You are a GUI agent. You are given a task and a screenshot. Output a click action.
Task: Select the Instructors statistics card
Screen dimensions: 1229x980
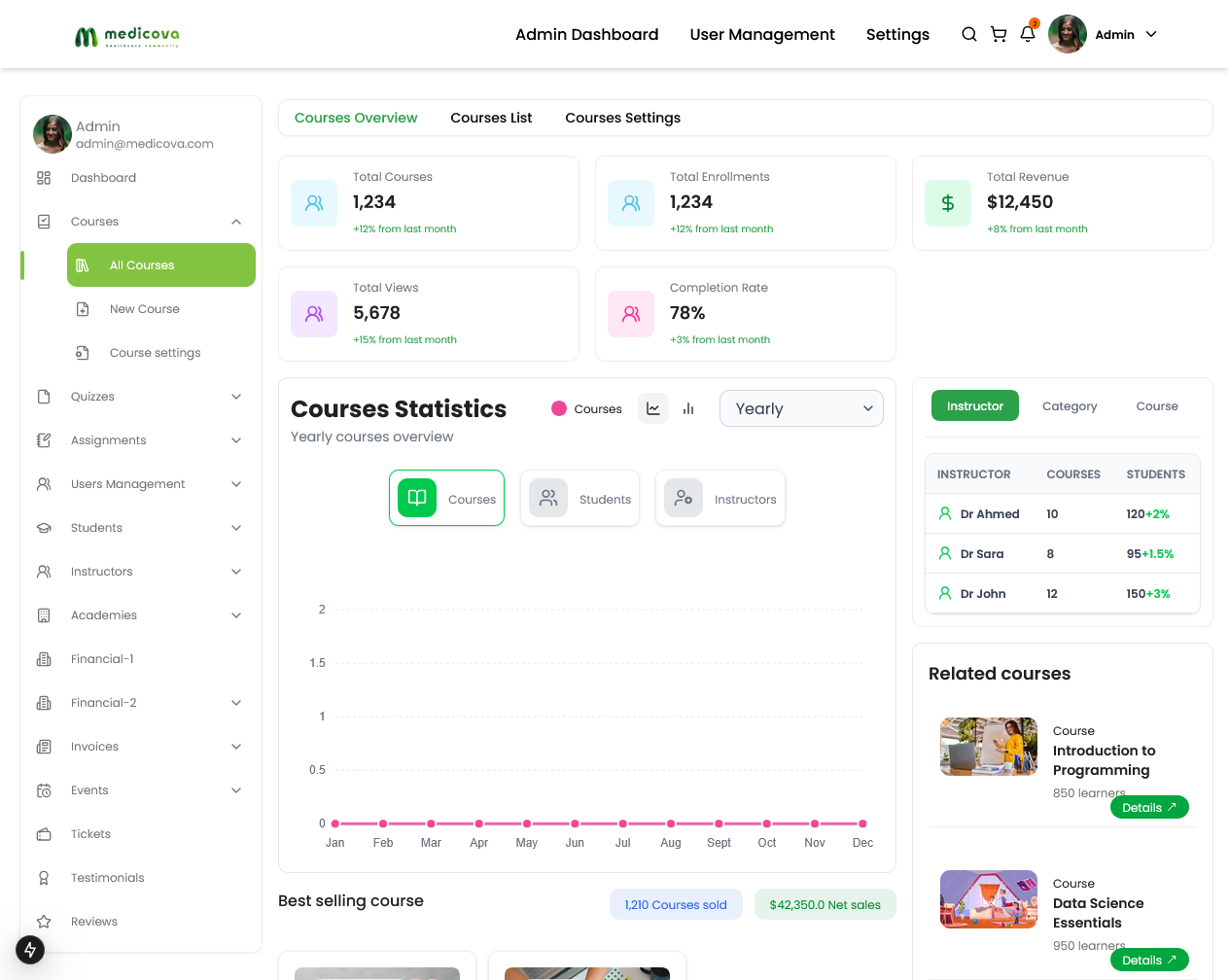[720, 498]
